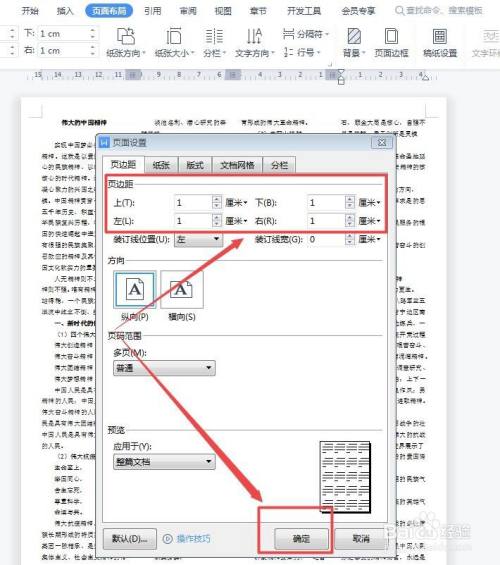Image resolution: width=500 pixels, height=565 pixels.
Task: Switch to the 开始 ribbon tab
Action: (x=30, y=11)
